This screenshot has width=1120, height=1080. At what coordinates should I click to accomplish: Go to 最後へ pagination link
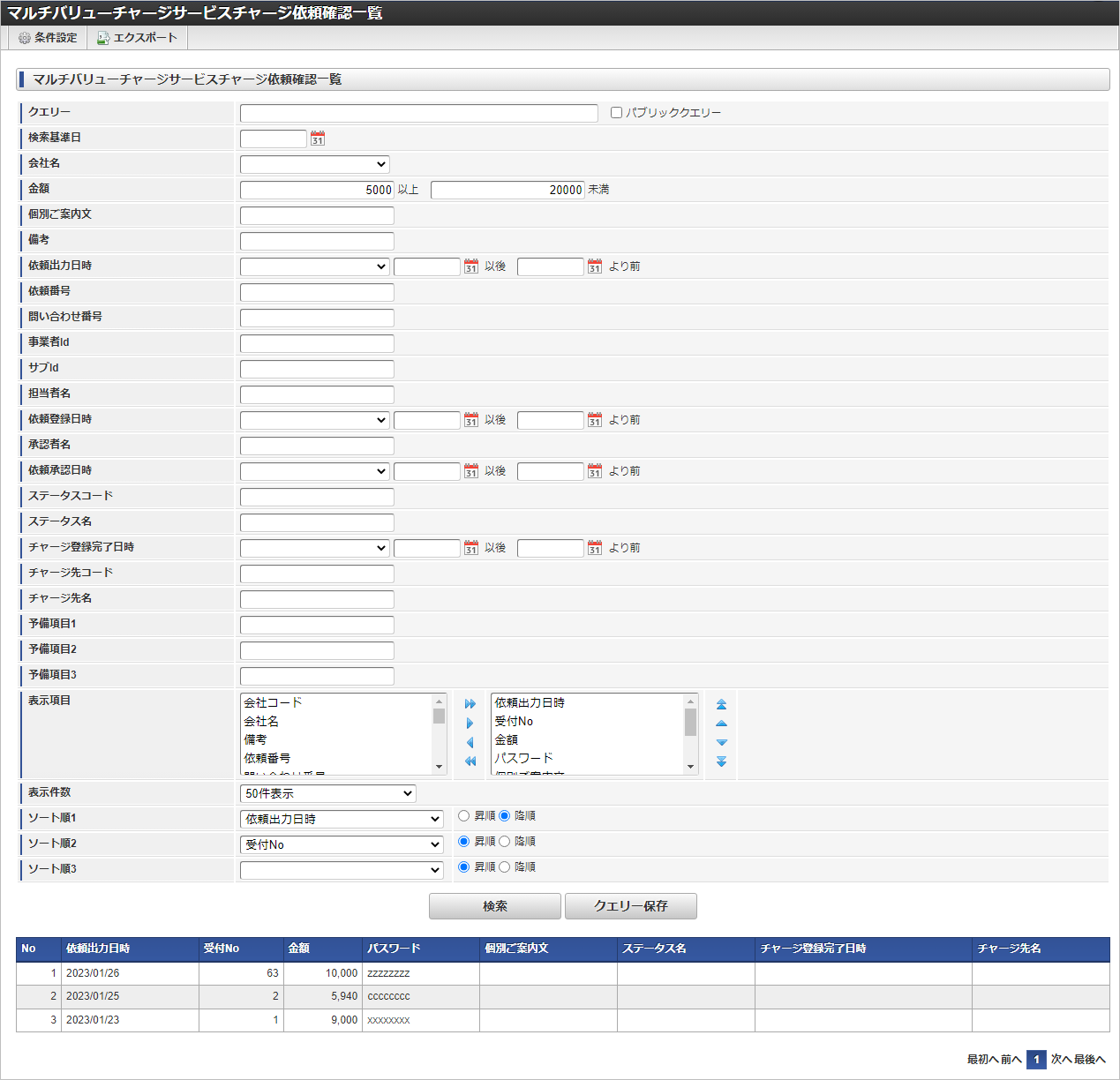[1090, 1060]
